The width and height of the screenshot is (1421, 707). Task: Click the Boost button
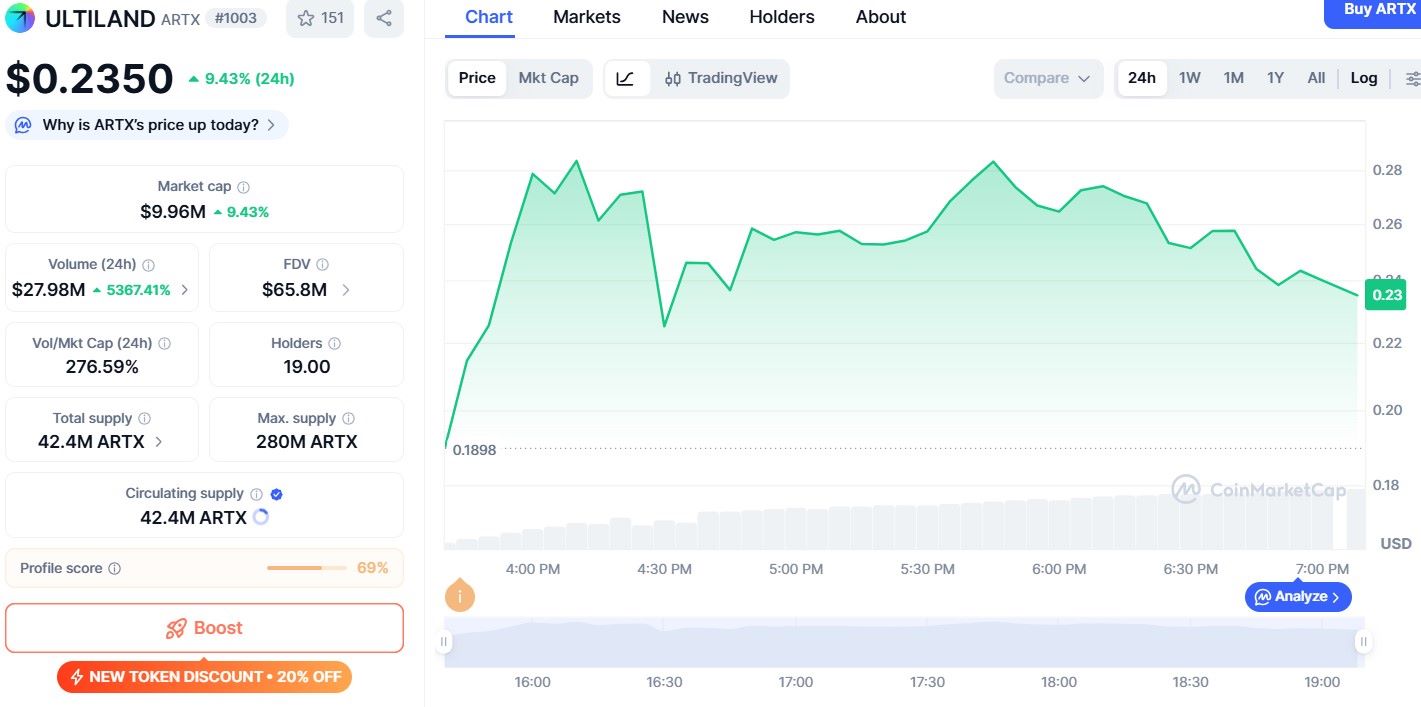[x=204, y=628]
